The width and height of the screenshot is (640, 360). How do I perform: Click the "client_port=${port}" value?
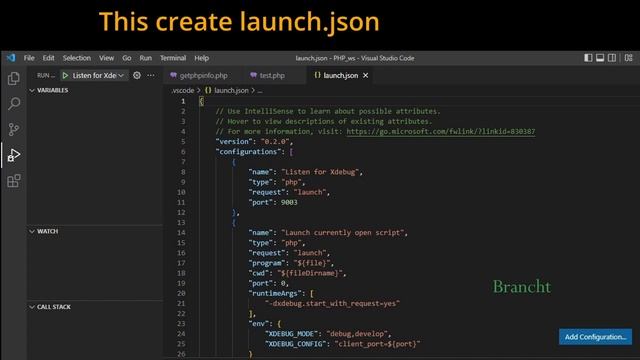(x=378, y=344)
